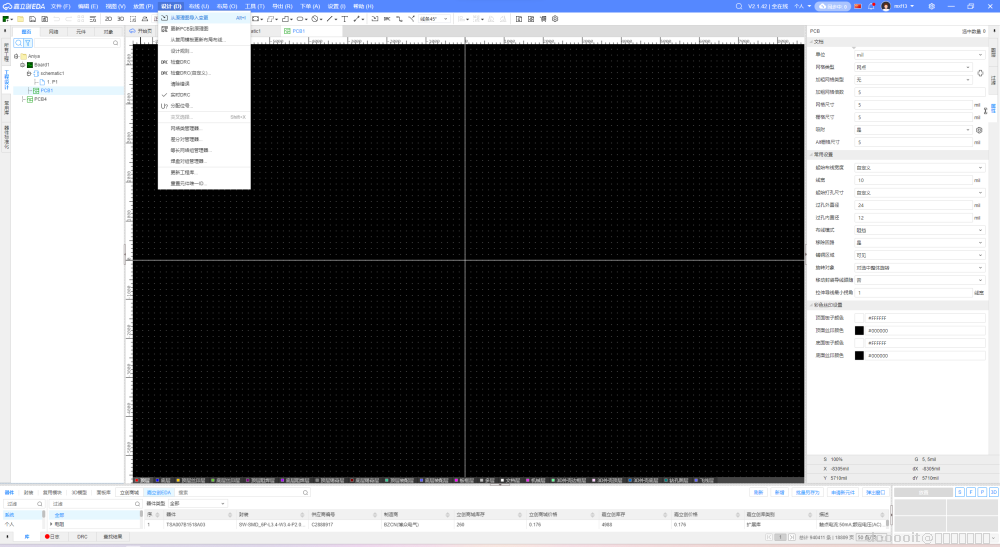Collapse the schematic1 tree node
This screenshot has width=1000, height=547.
pos(29,73)
